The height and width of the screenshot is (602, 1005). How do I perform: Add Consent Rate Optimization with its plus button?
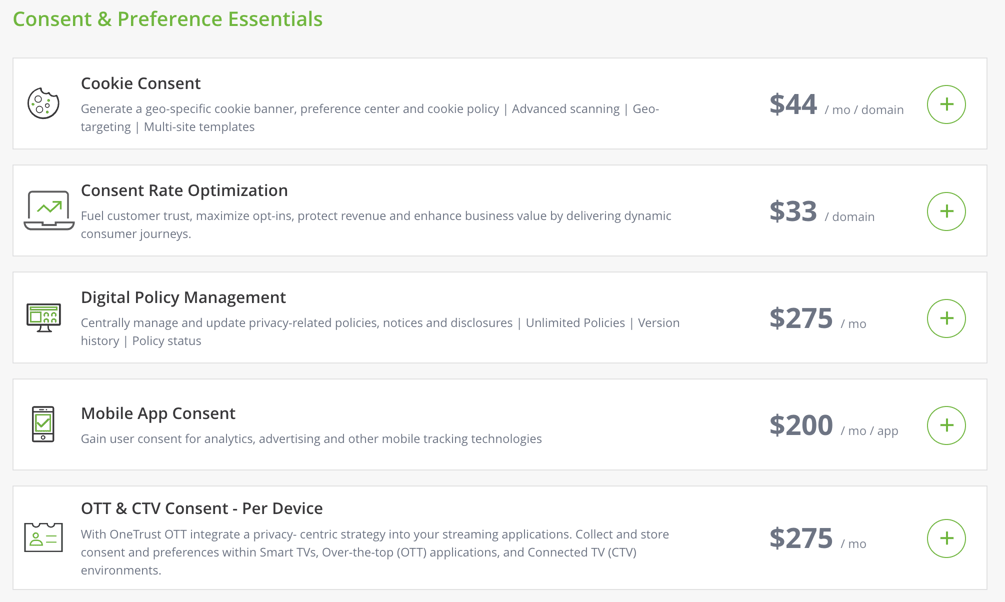[x=946, y=211]
